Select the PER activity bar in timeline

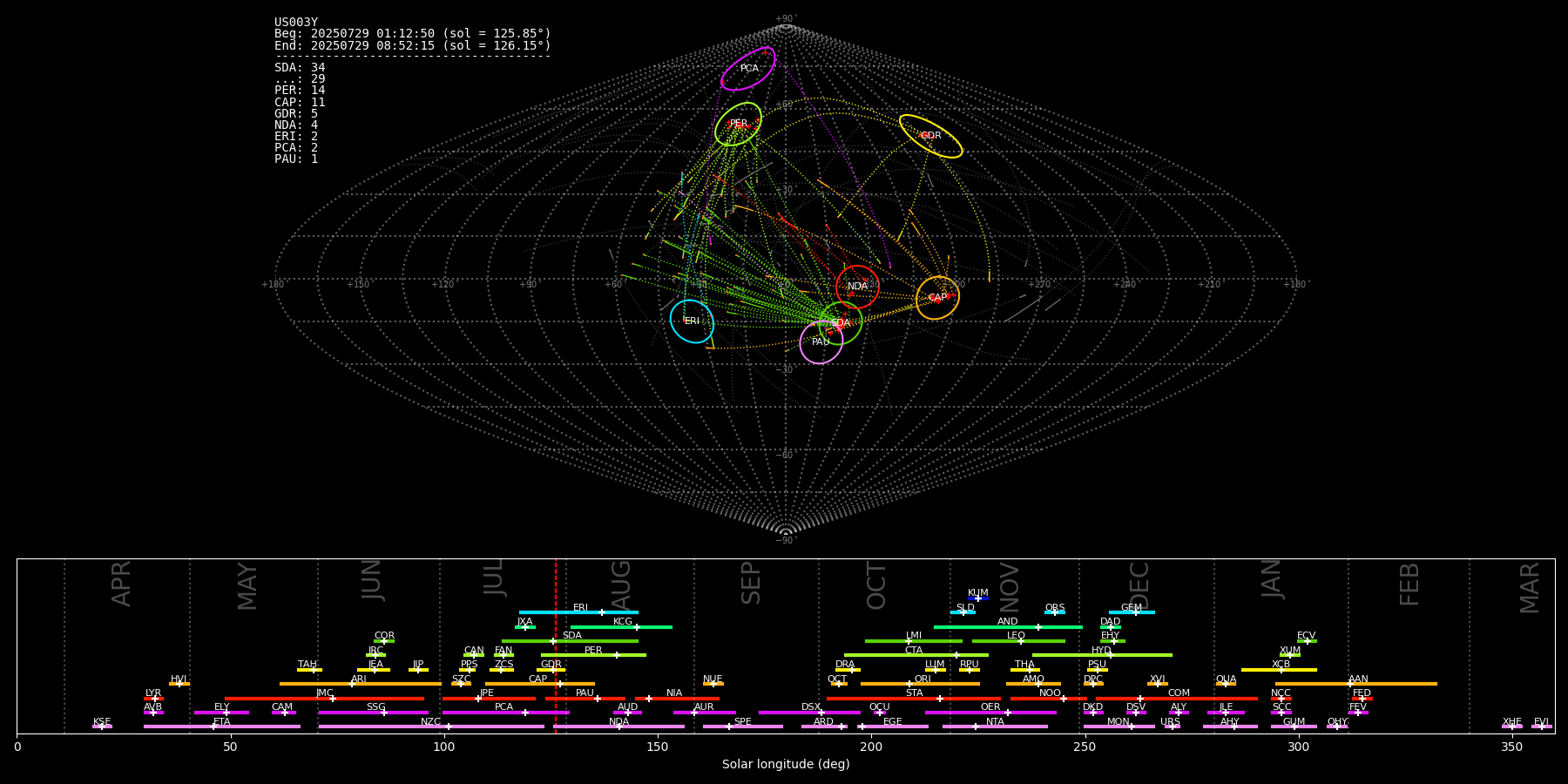click(593, 655)
